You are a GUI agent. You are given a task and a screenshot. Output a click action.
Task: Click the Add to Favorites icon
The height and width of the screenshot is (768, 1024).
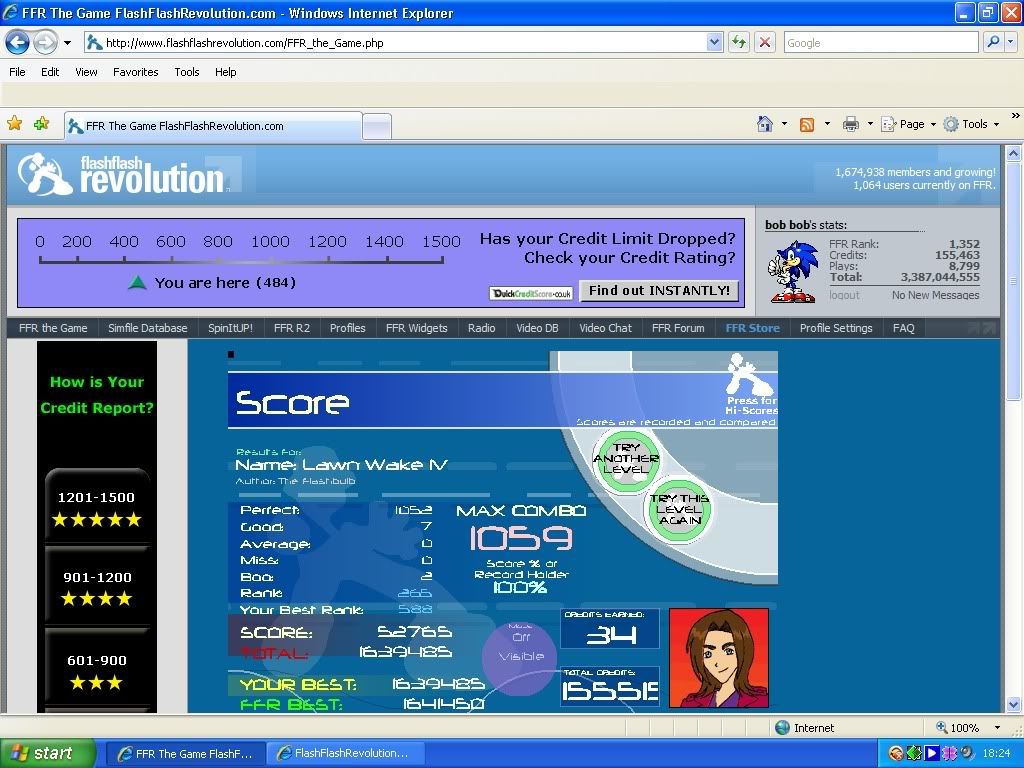point(41,124)
